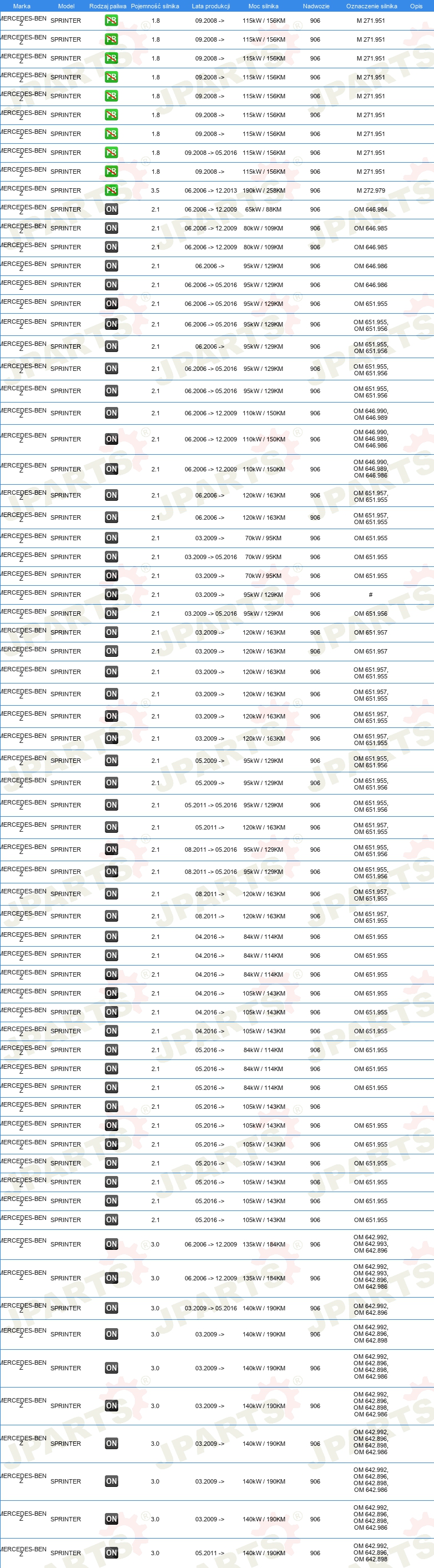Click the Moc silnika column header
434x1568 pixels.
(264, 6)
